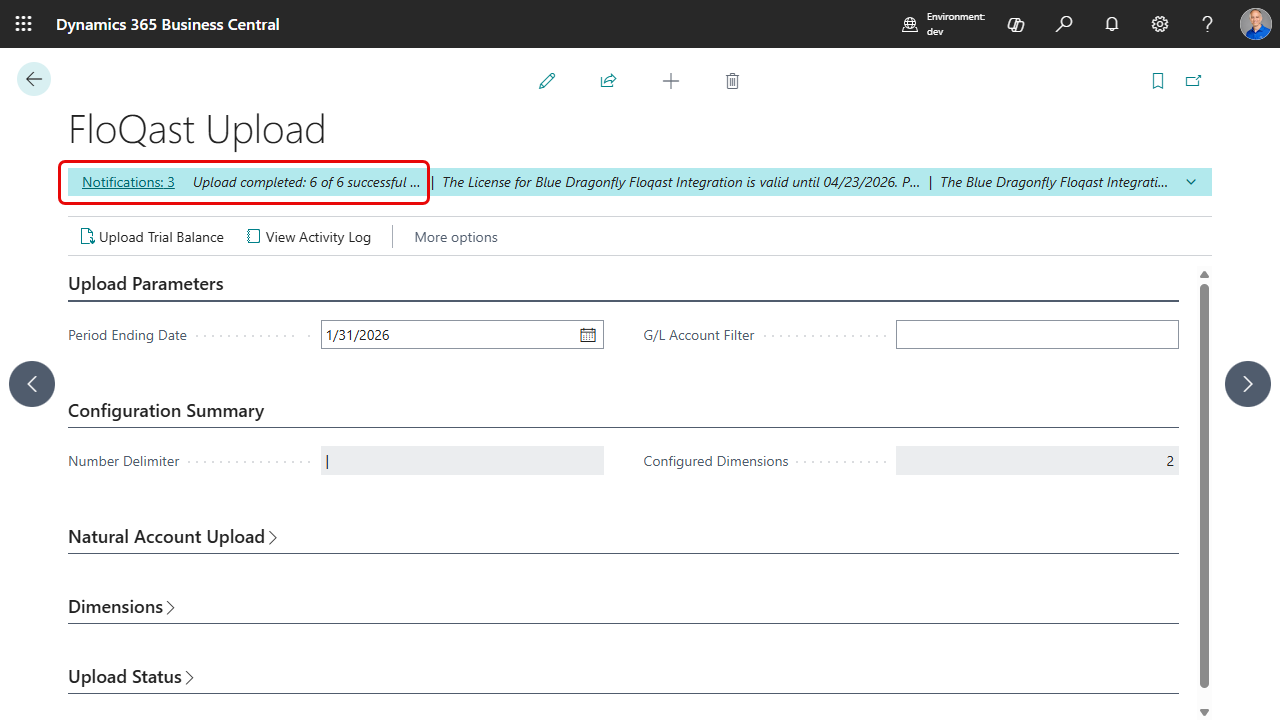Click the Number Delimiter field

(x=462, y=461)
